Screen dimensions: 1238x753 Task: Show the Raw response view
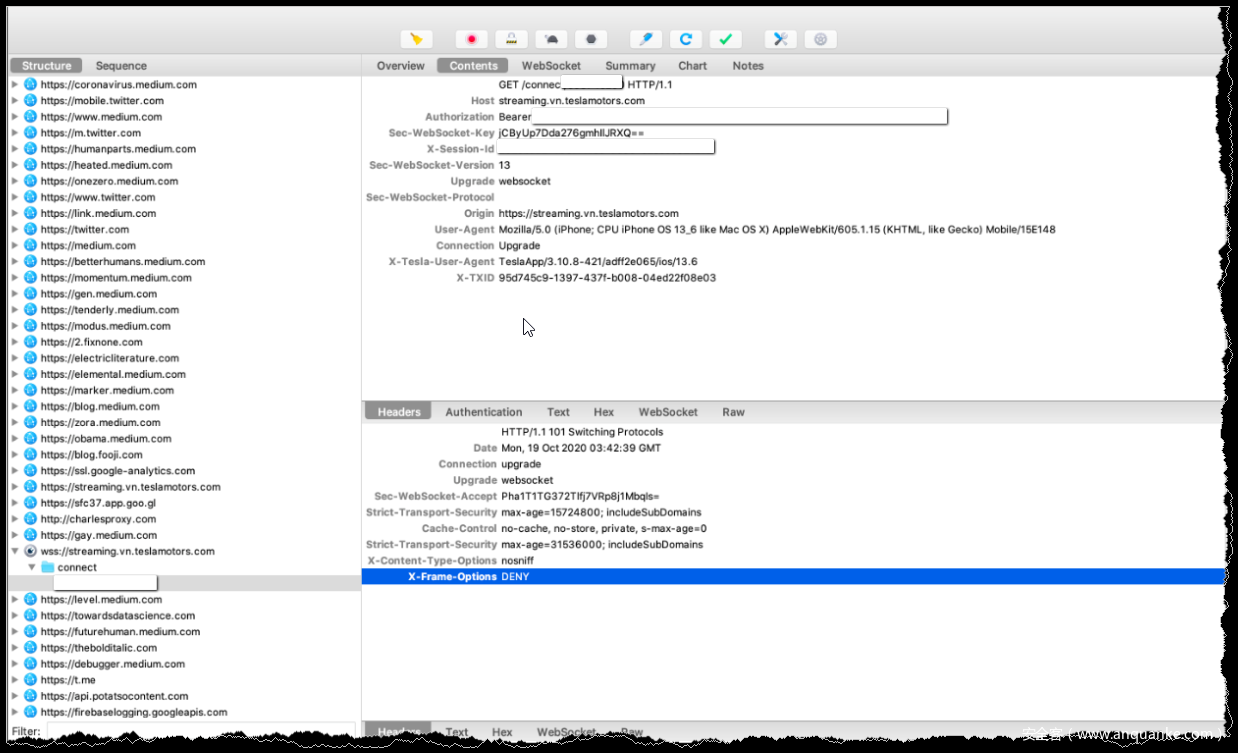click(x=733, y=412)
